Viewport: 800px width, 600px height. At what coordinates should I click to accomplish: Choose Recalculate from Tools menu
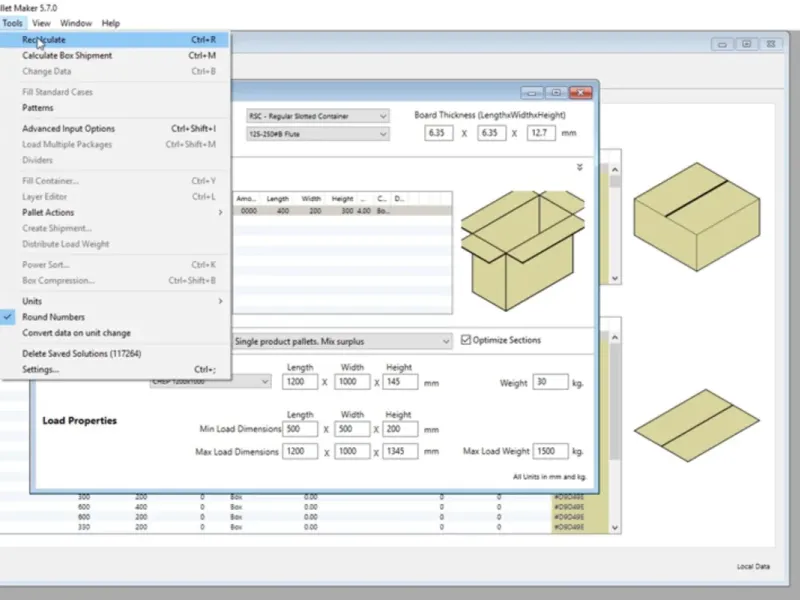[x=115, y=40]
